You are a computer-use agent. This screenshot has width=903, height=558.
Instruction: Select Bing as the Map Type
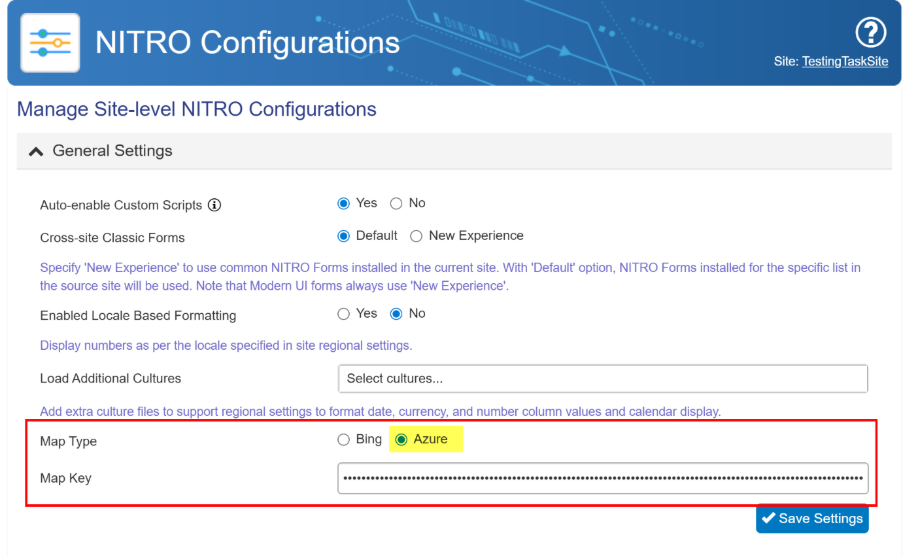click(344, 440)
